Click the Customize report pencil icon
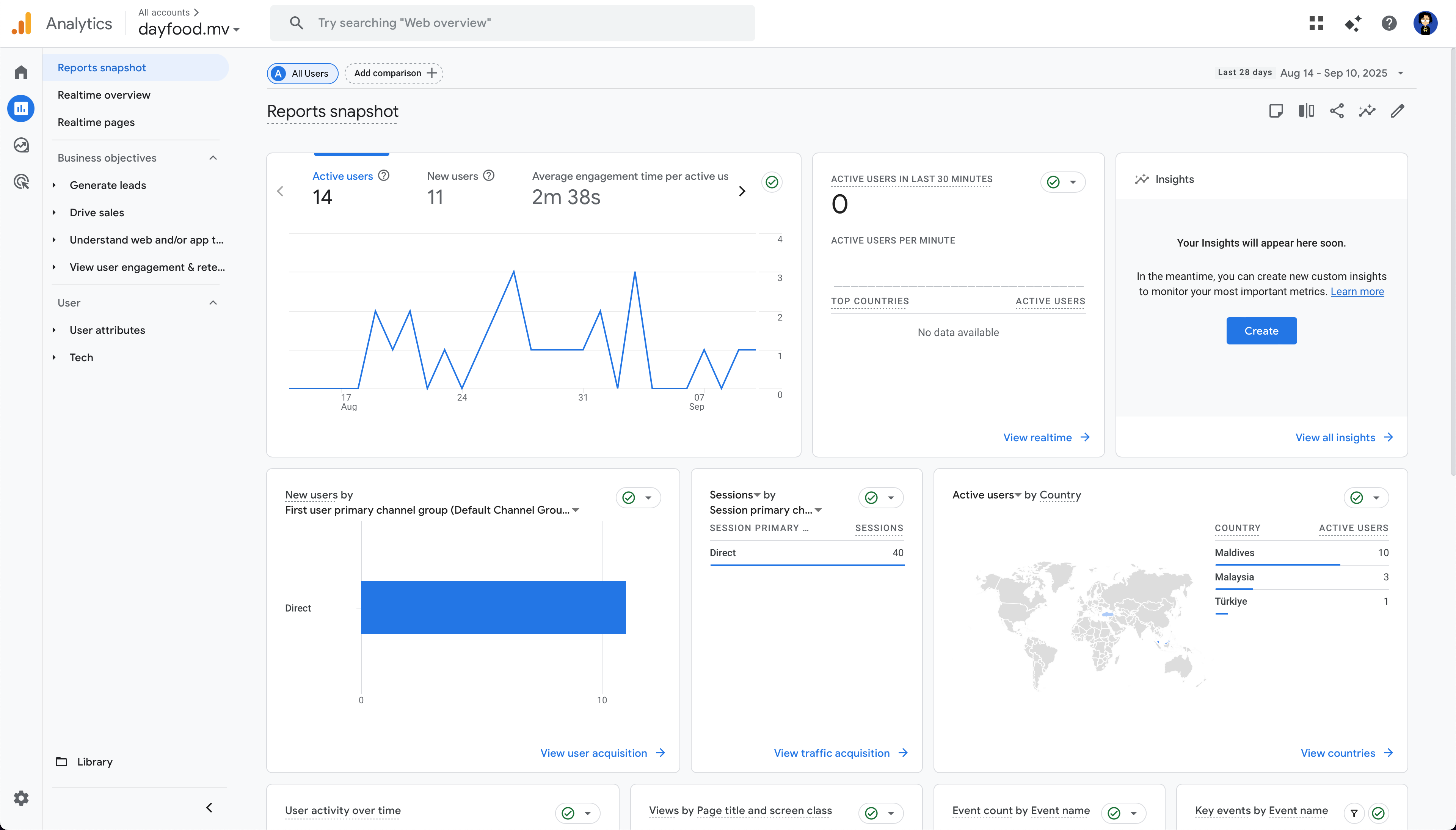Image resolution: width=1456 pixels, height=830 pixels. click(1397, 111)
